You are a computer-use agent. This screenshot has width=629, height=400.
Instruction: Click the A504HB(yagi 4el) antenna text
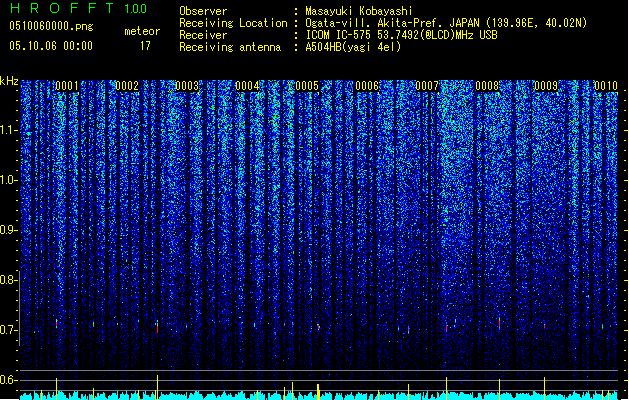click(x=353, y=47)
